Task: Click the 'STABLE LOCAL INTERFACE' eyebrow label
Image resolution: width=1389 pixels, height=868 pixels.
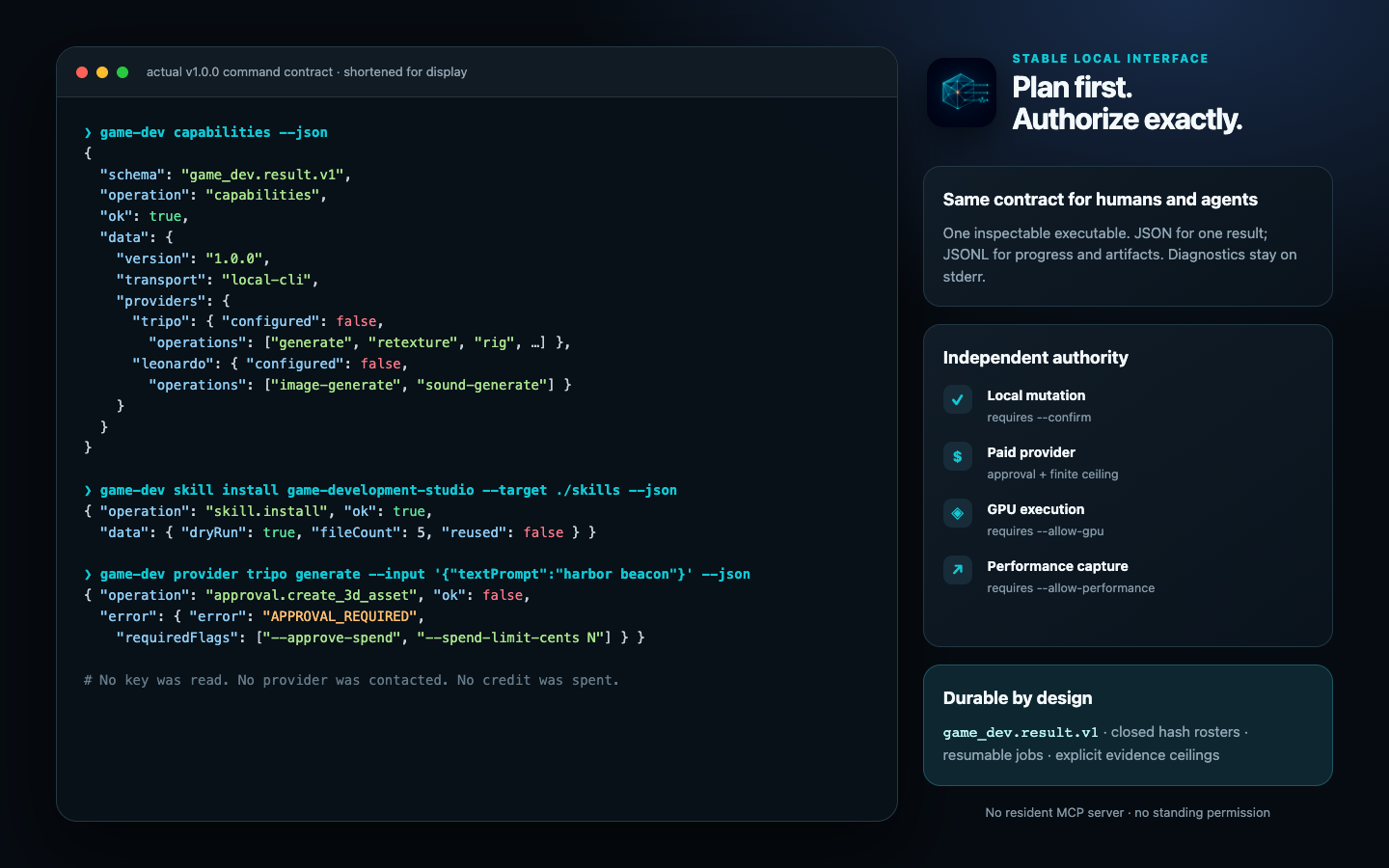Action: [x=1110, y=59]
